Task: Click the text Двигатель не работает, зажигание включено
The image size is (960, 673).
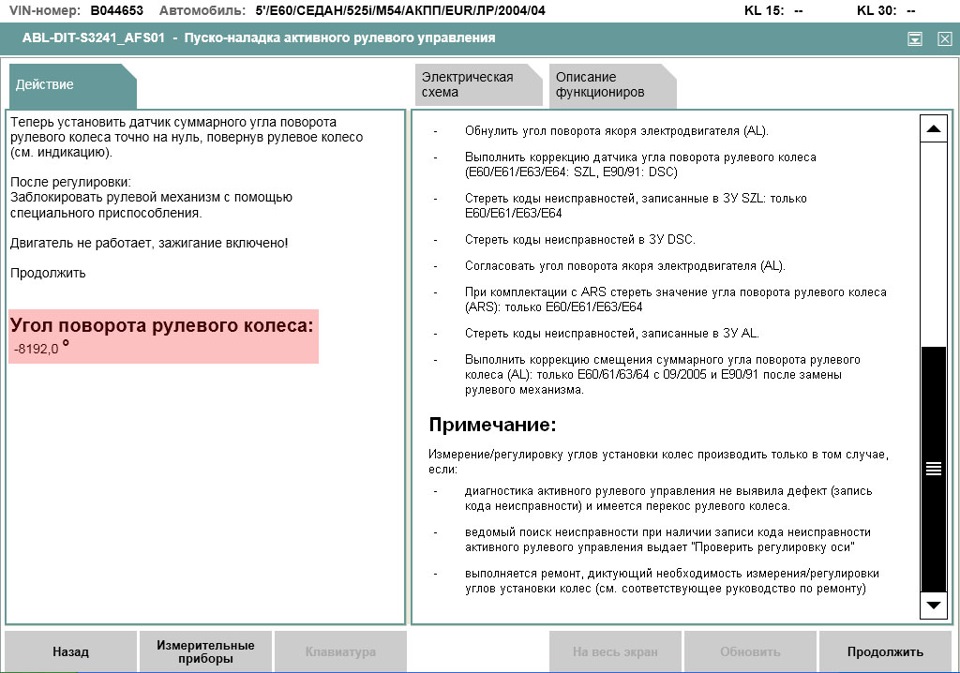Action: (149, 243)
